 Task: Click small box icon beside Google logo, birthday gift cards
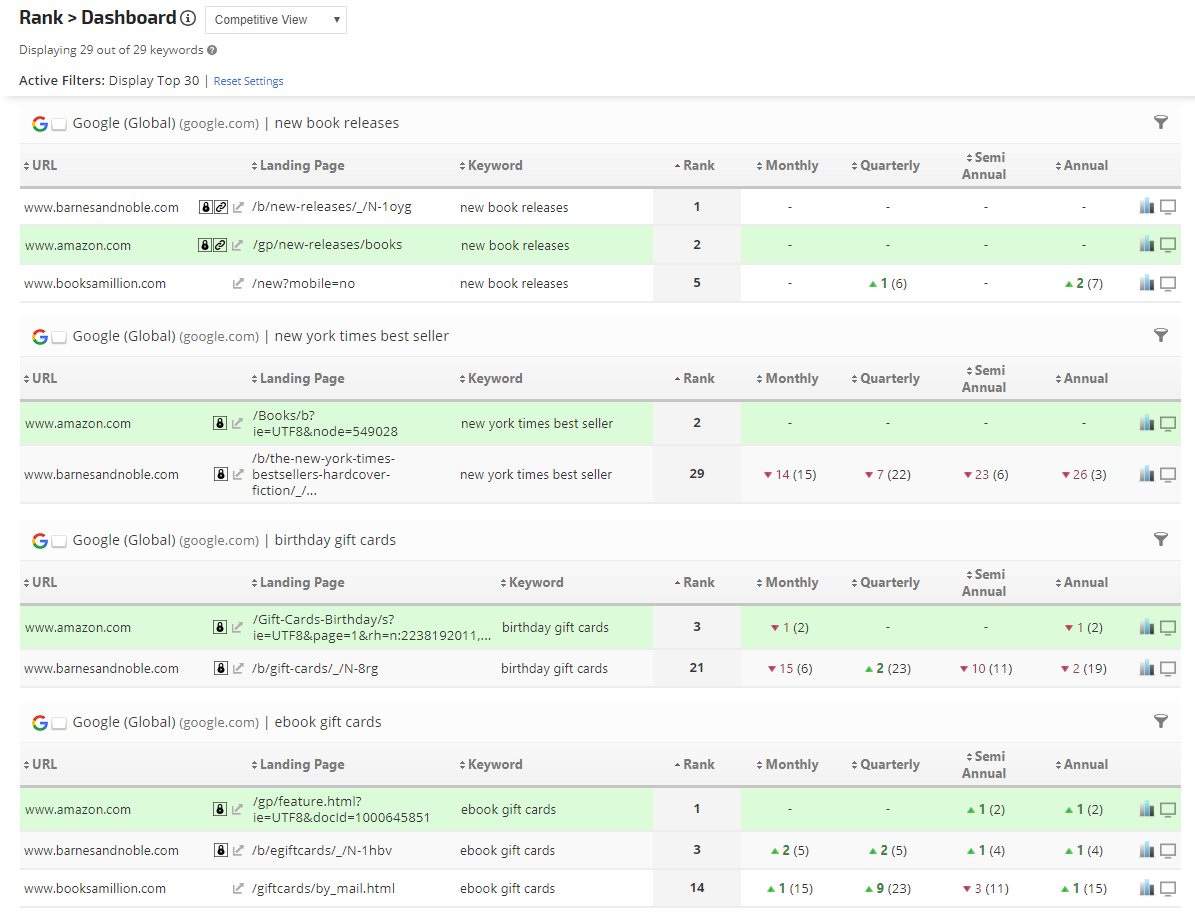(x=59, y=541)
